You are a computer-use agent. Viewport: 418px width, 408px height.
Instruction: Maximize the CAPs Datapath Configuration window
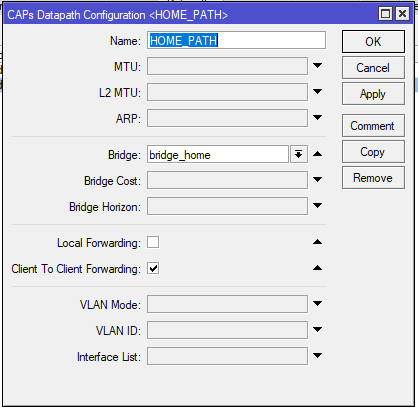tap(386, 14)
